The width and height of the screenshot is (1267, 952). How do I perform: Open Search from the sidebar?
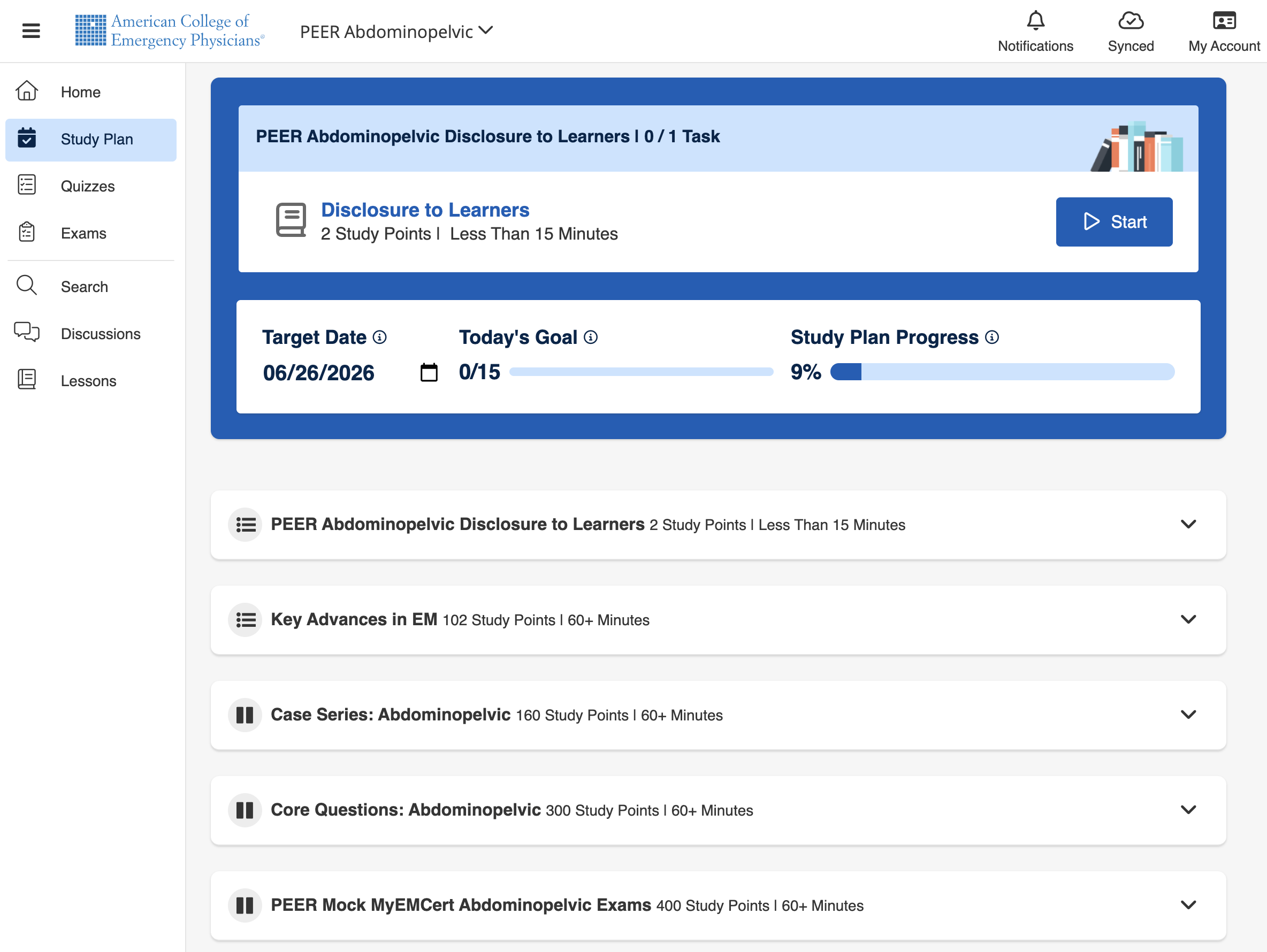(x=91, y=287)
